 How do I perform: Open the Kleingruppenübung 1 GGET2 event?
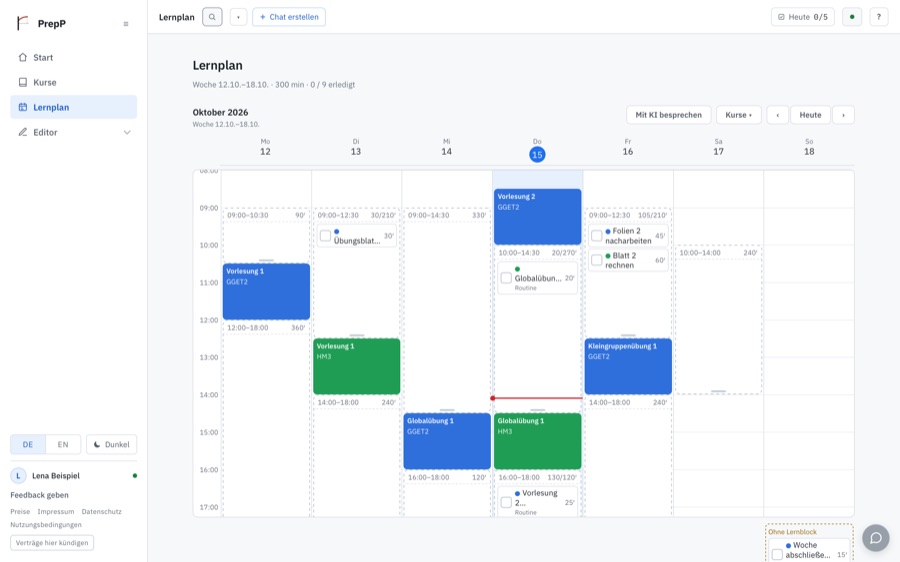pos(628,366)
